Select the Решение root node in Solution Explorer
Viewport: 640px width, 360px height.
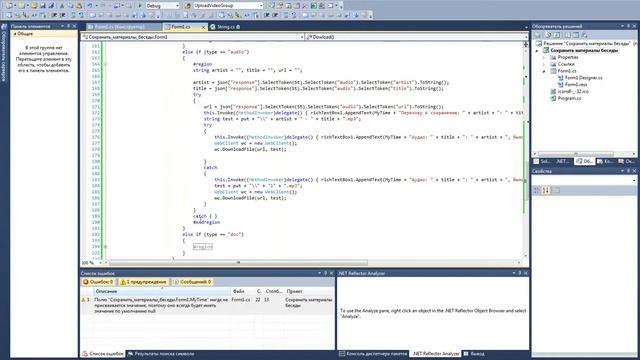click(x=586, y=43)
